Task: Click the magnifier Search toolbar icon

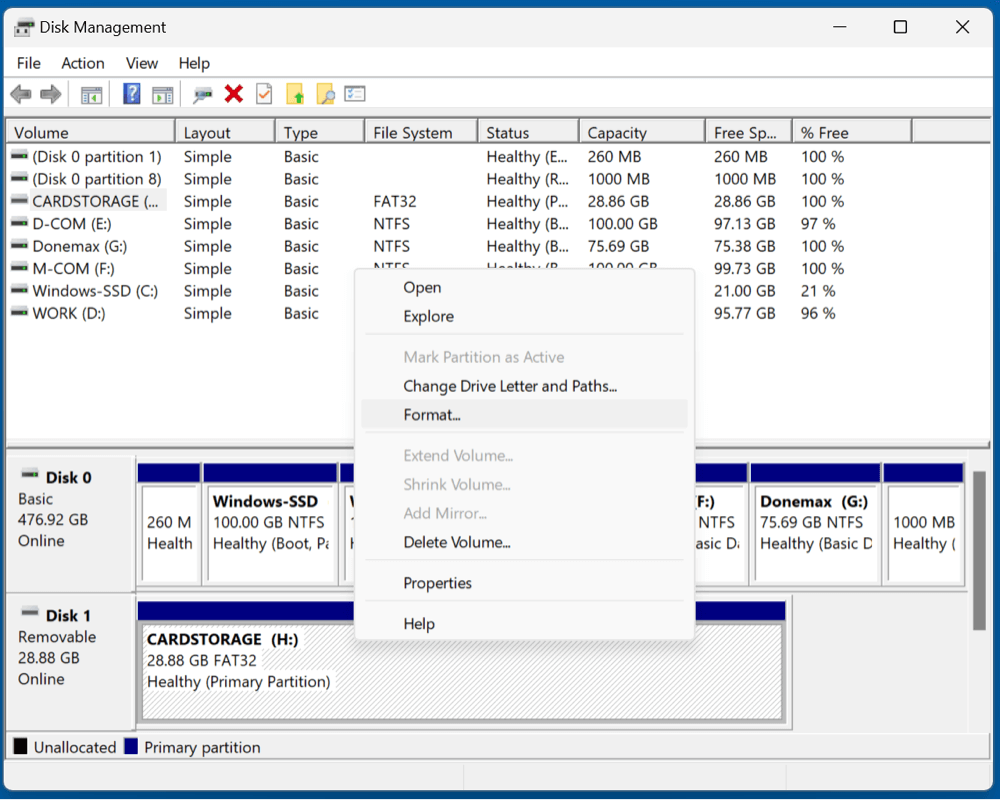Action: pos(325,94)
